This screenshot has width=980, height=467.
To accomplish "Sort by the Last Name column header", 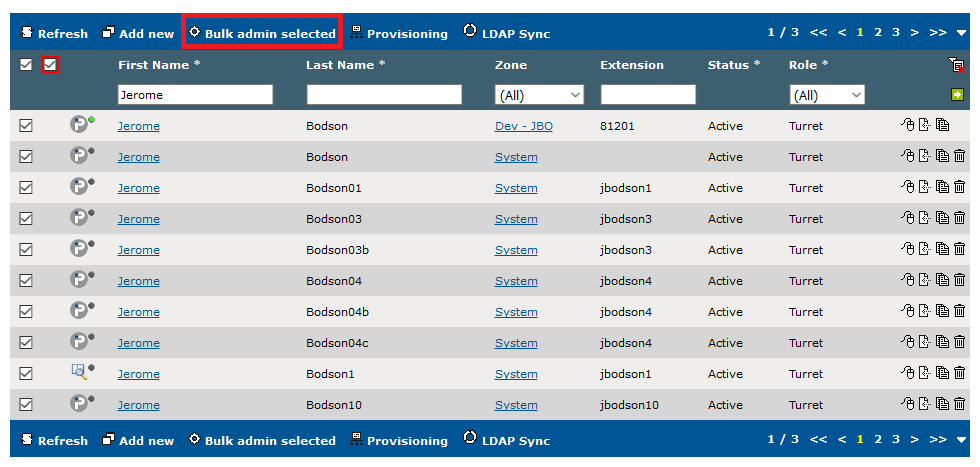I will coord(346,65).
